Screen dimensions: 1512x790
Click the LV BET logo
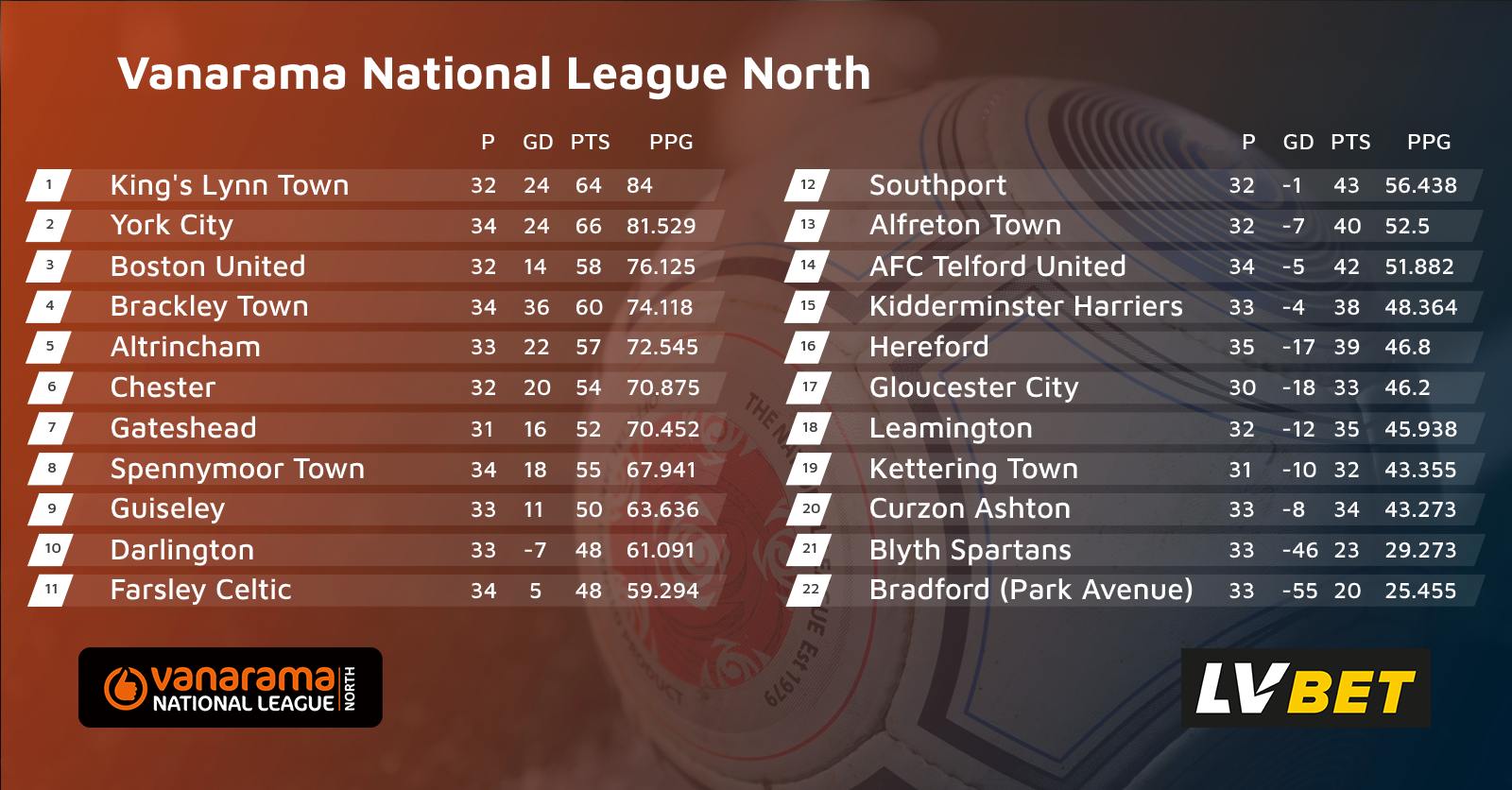(x=1305, y=688)
